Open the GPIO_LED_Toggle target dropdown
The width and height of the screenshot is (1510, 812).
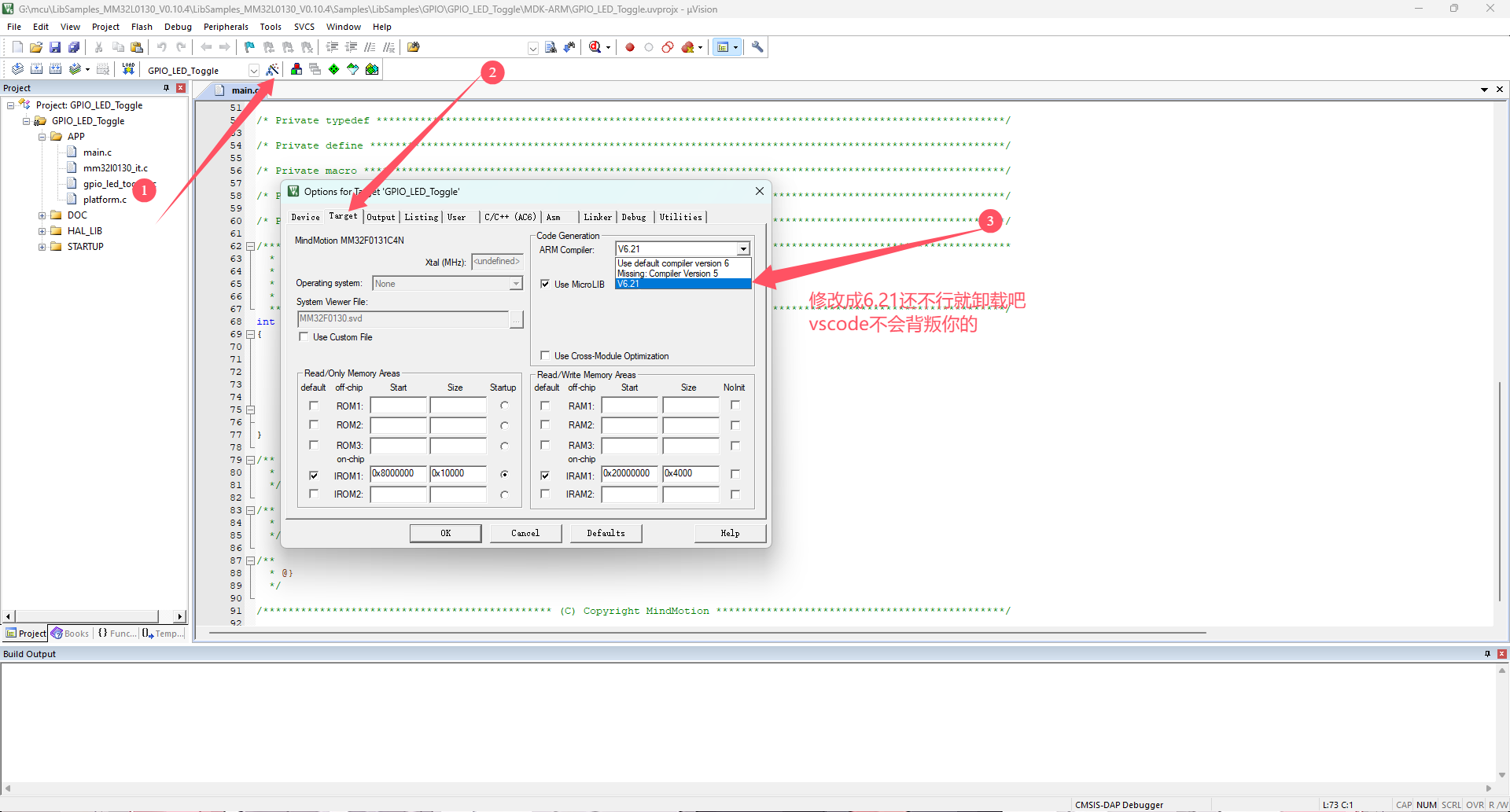pos(253,70)
